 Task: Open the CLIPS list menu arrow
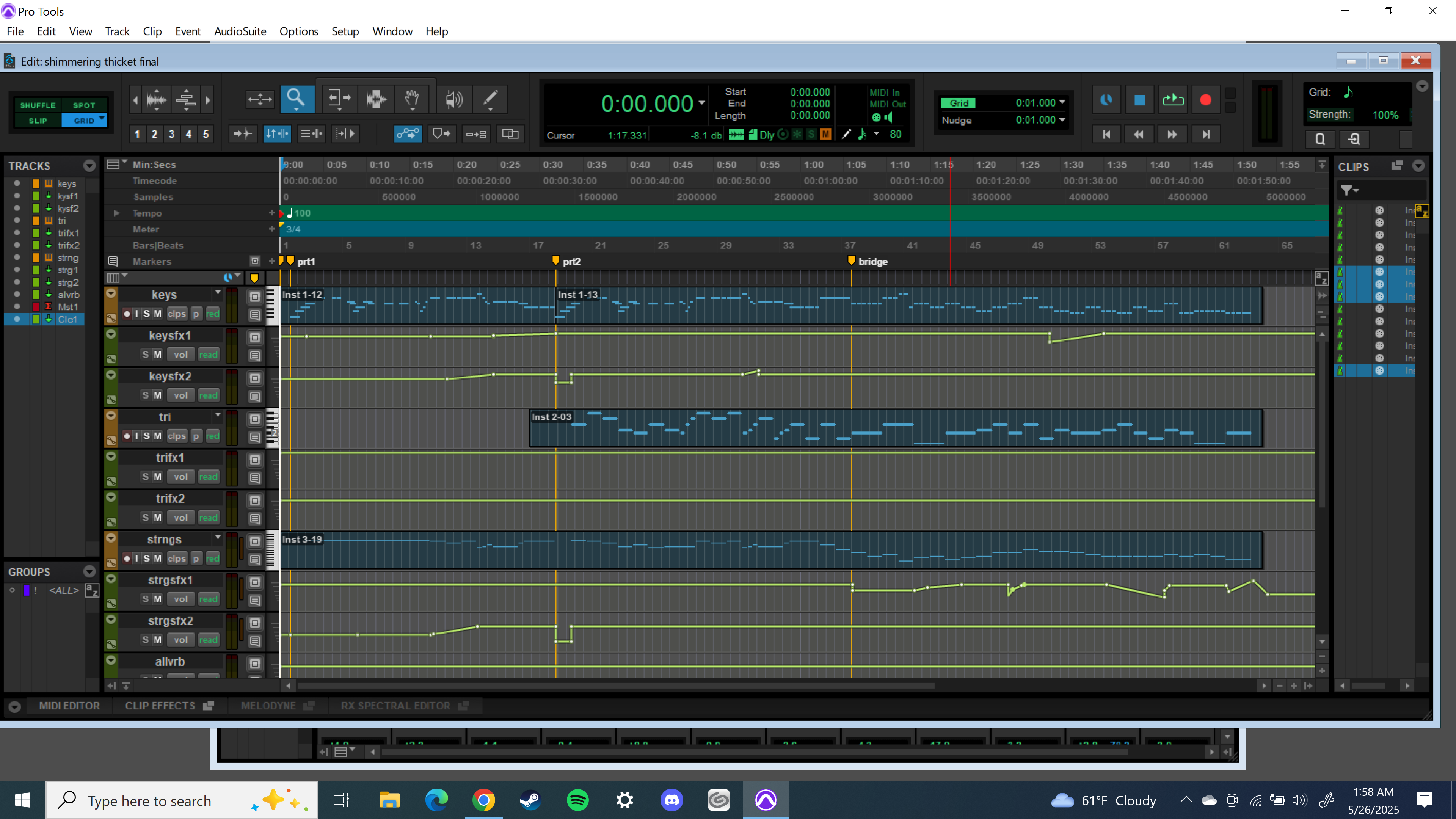tap(1418, 166)
